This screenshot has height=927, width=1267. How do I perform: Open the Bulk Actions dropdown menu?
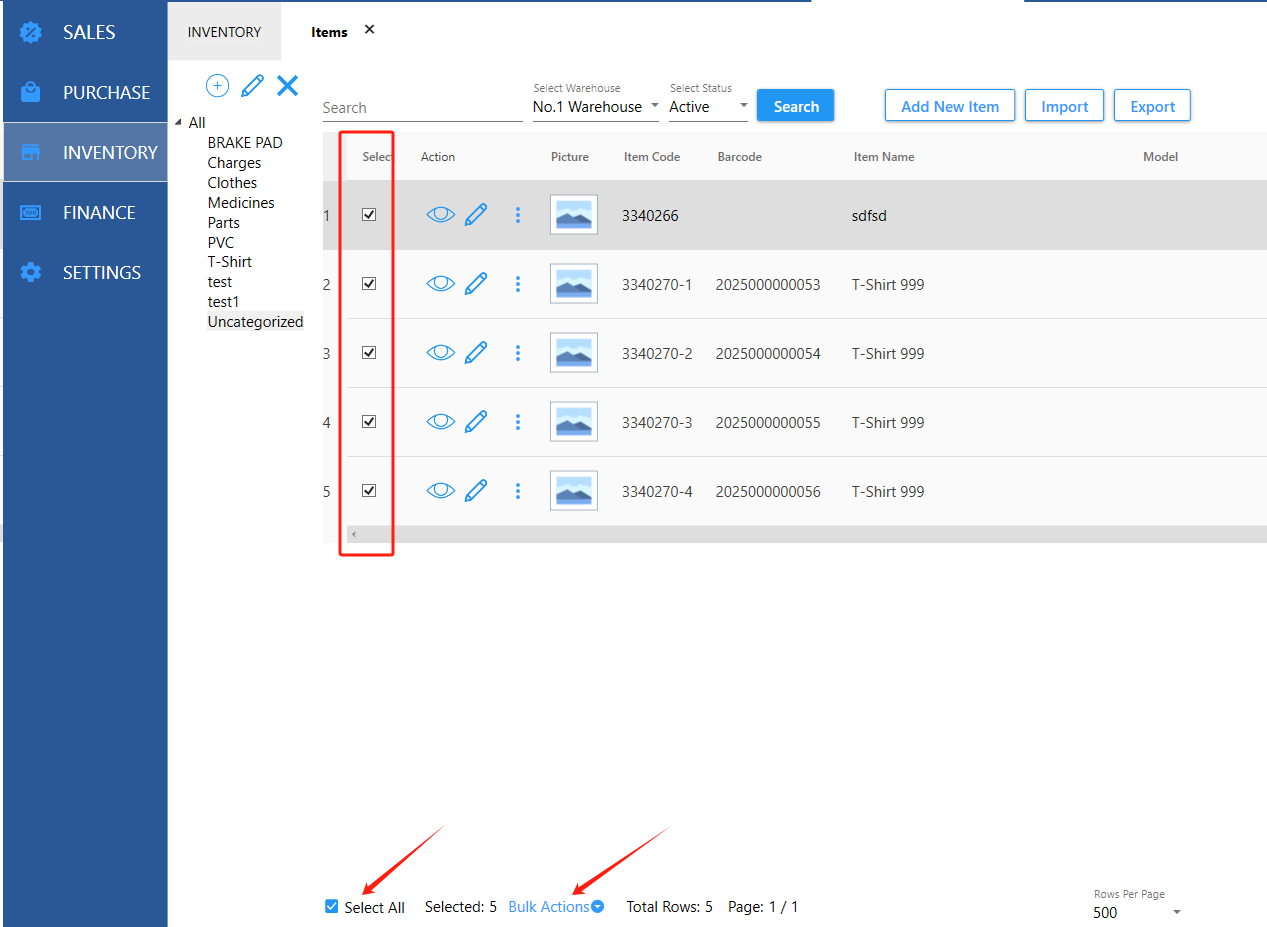pyautogui.click(x=555, y=907)
